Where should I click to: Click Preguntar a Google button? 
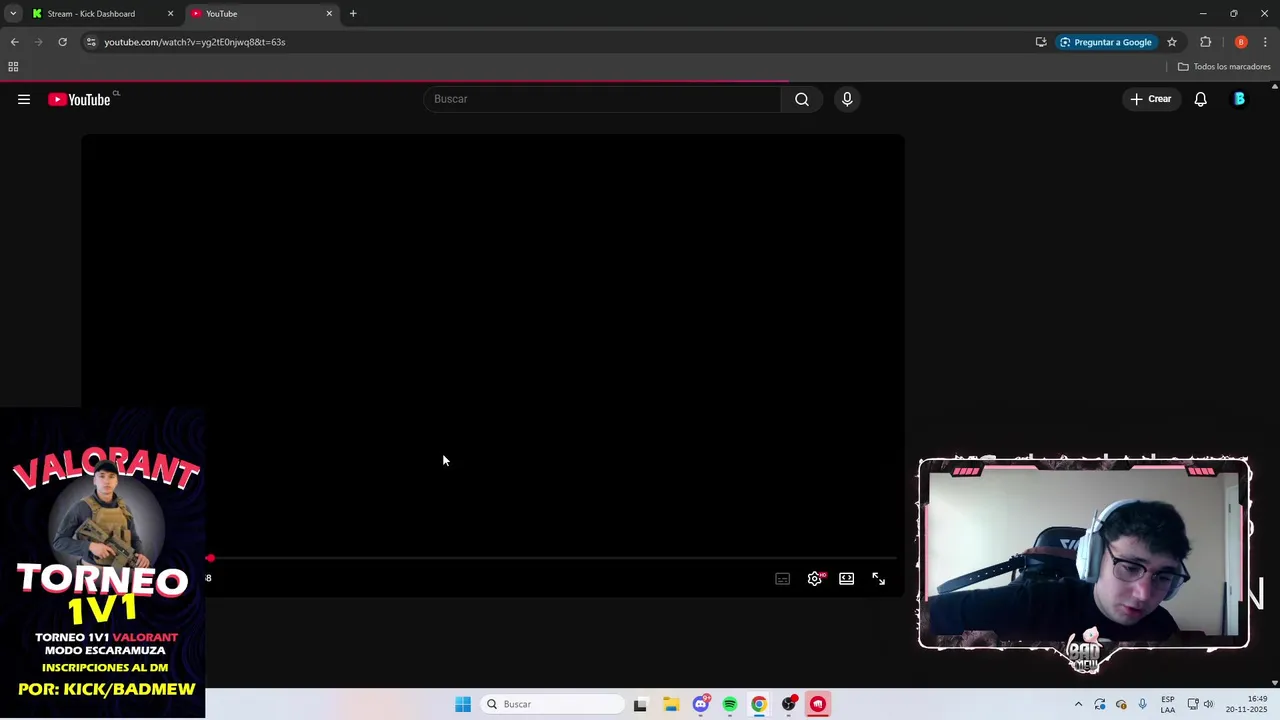point(1106,42)
